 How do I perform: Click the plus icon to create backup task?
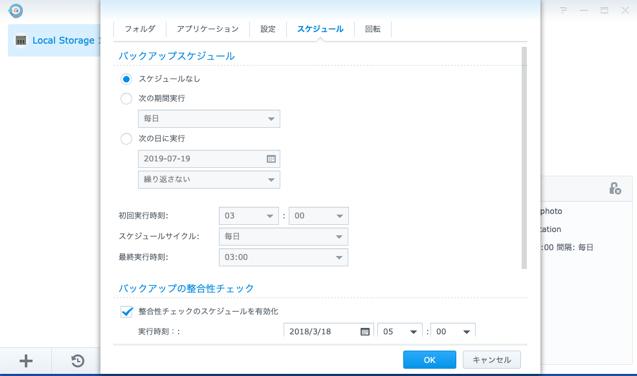point(26,361)
